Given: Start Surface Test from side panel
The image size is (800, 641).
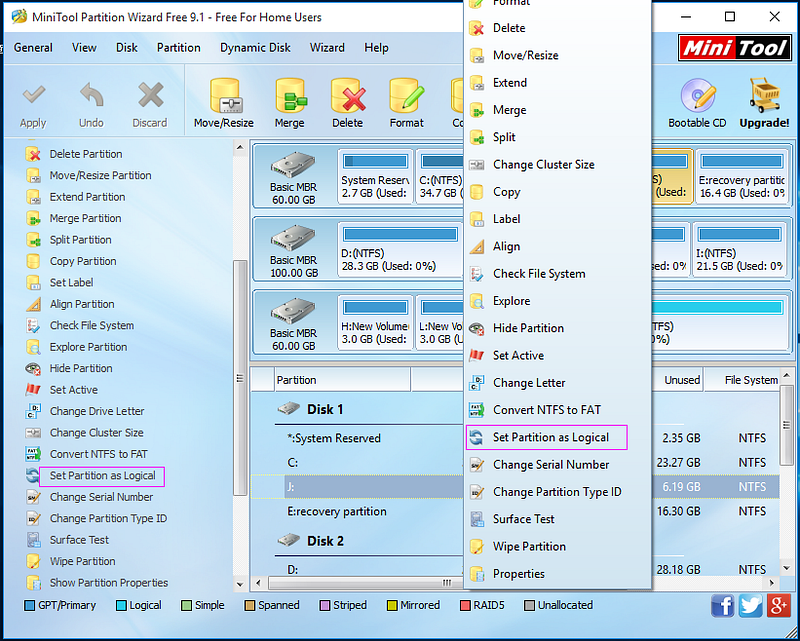Looking at the screenshot, I should (x=79, y=540).
